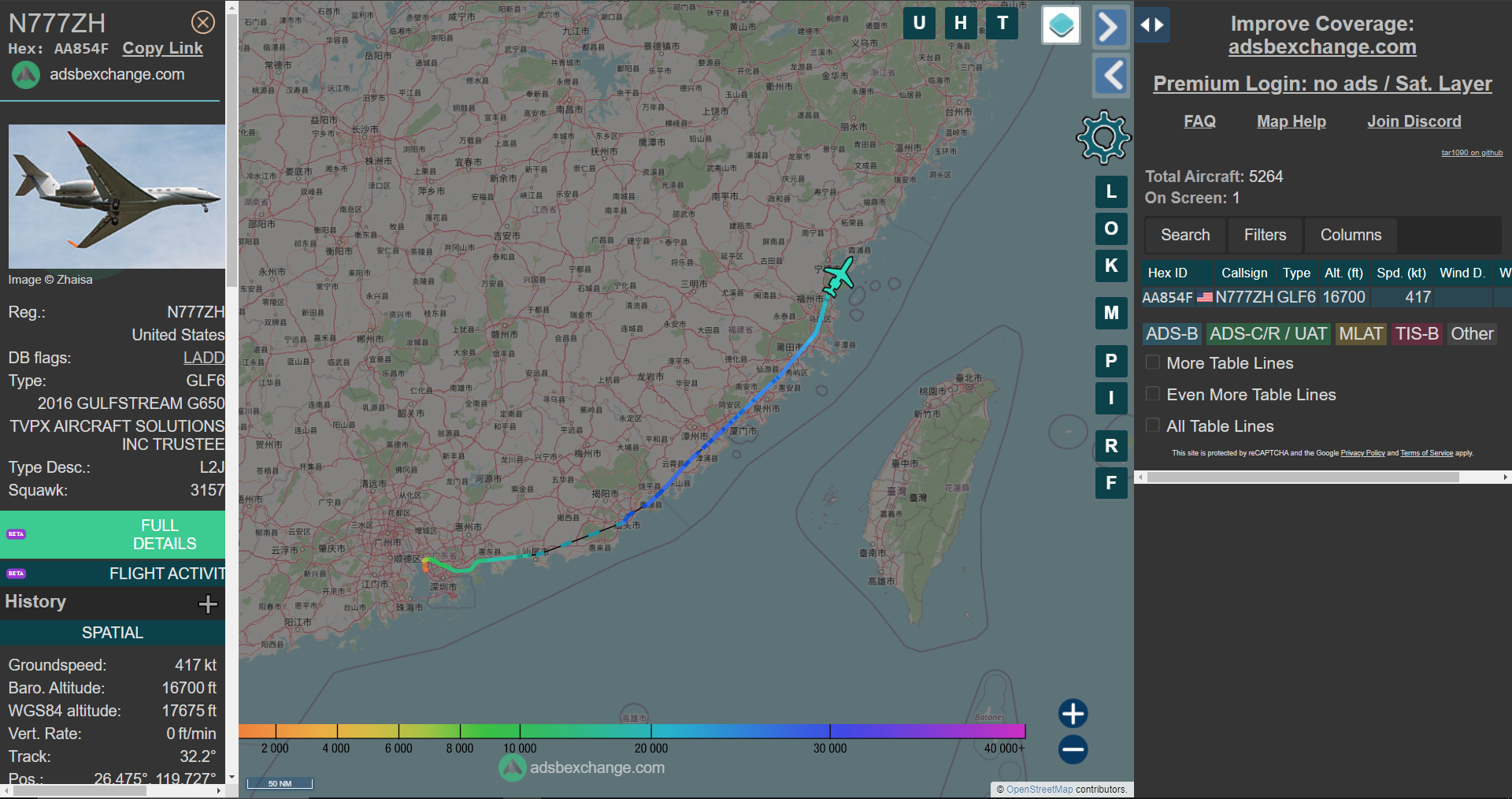1512x799 pixels.
Task: Click the Gulfstream aircraft photo thumbnail
Action: (117, 196)
